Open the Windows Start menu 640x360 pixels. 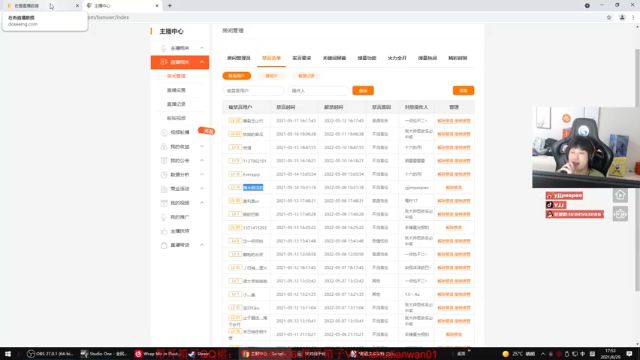(8, 354)
